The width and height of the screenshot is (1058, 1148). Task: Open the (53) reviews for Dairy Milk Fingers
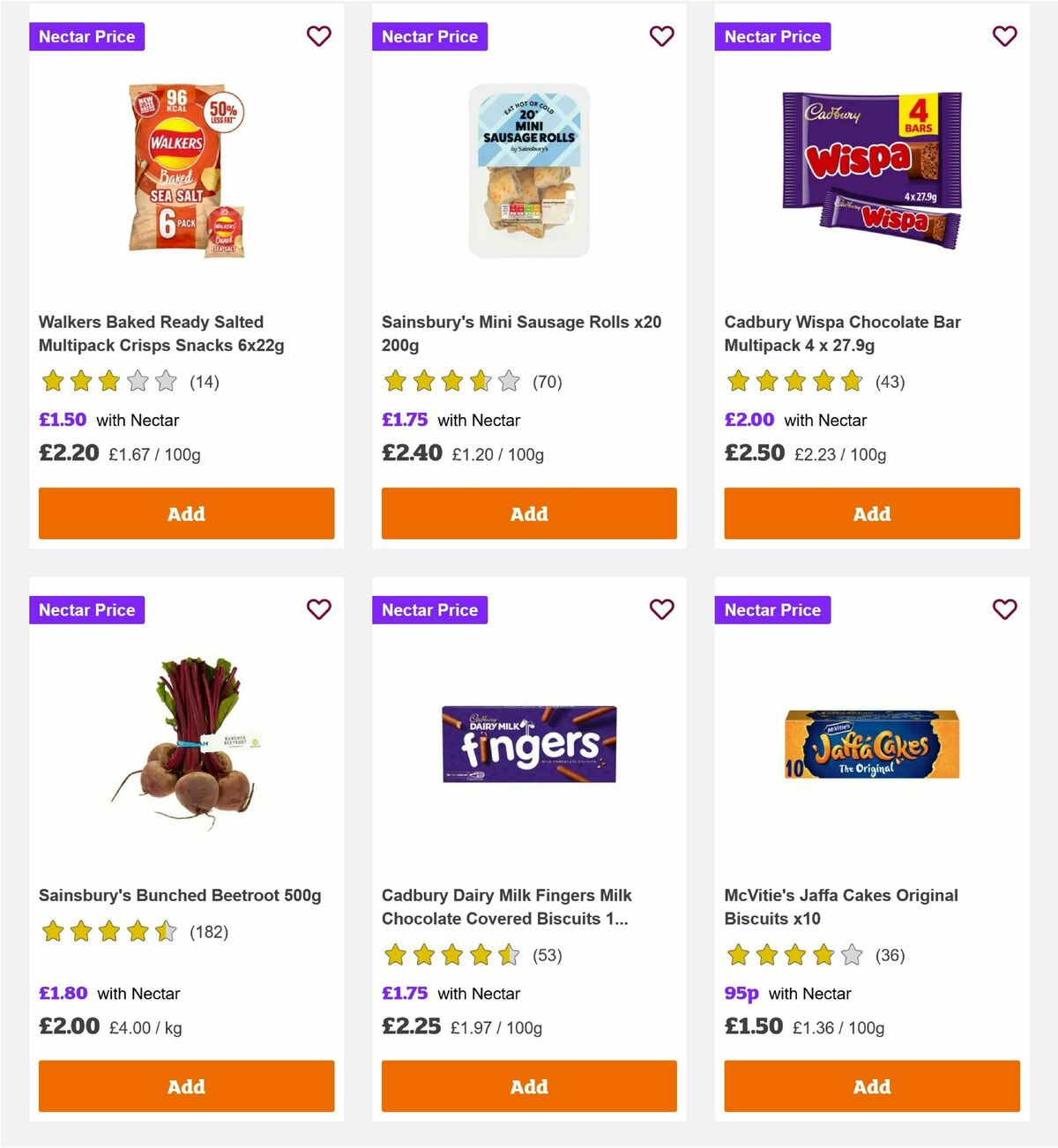click(x=548, y=955)
